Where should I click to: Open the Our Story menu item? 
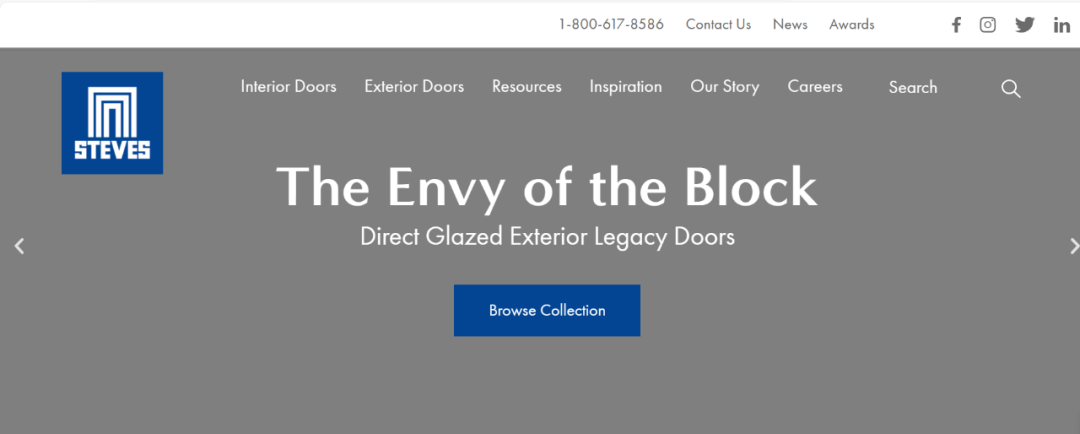click(725, 87)
